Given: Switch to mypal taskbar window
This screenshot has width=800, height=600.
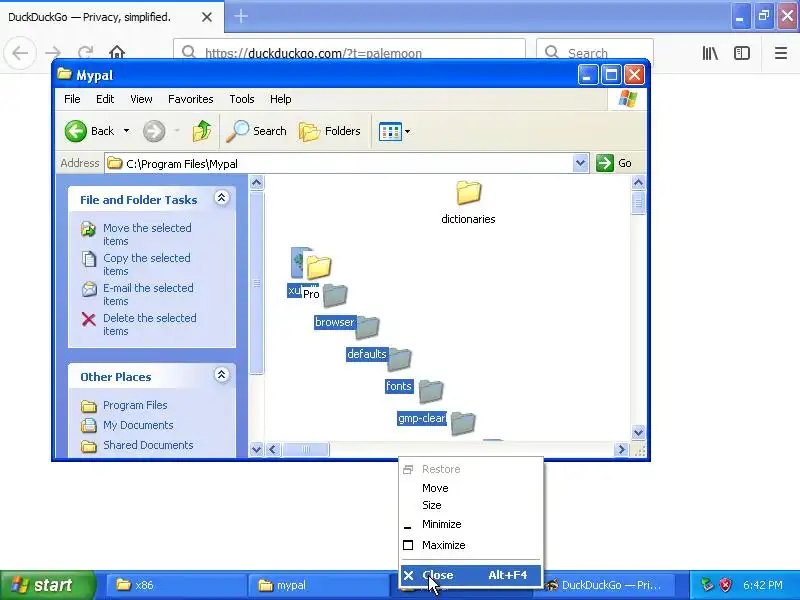Looking at the screenshot, I should pyautogui.click(x=319, y=585).
